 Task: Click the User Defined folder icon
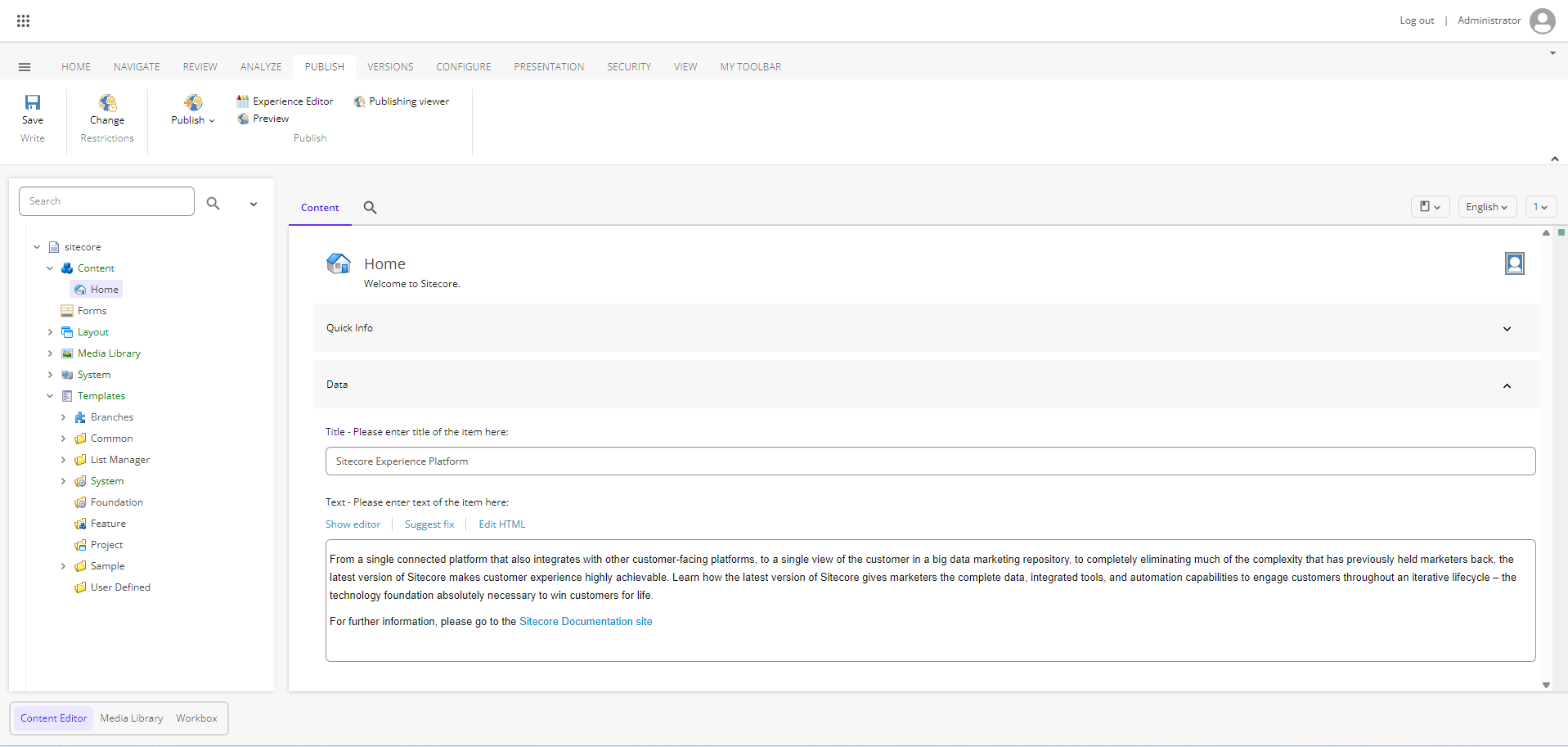[x=80, y=587]
